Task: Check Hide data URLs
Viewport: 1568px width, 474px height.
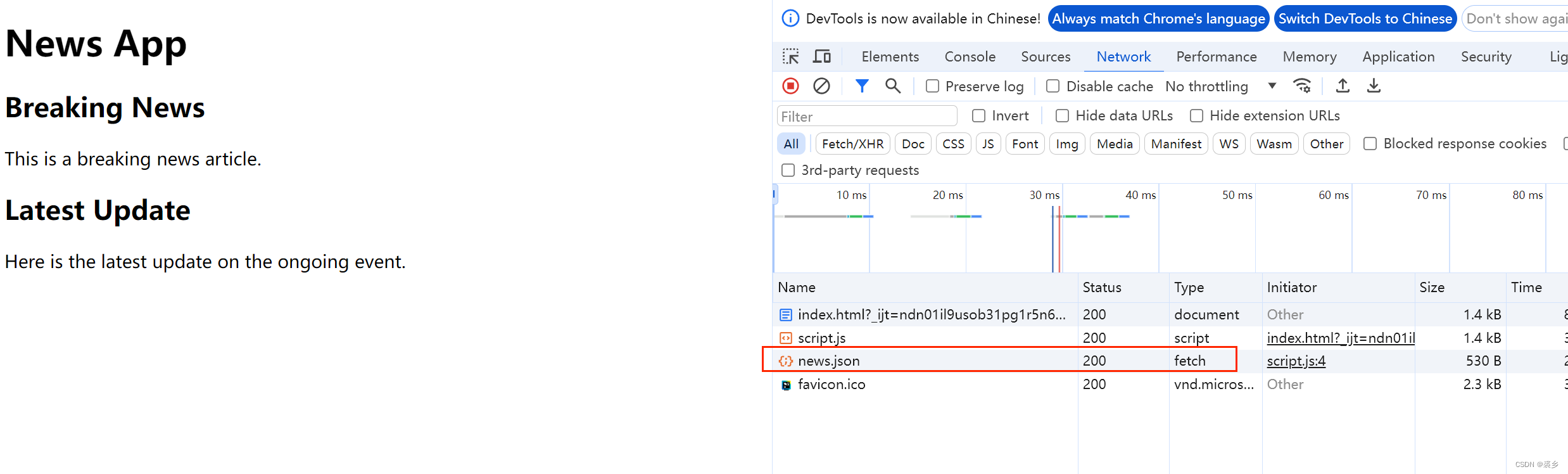Action: point(1063,116)
